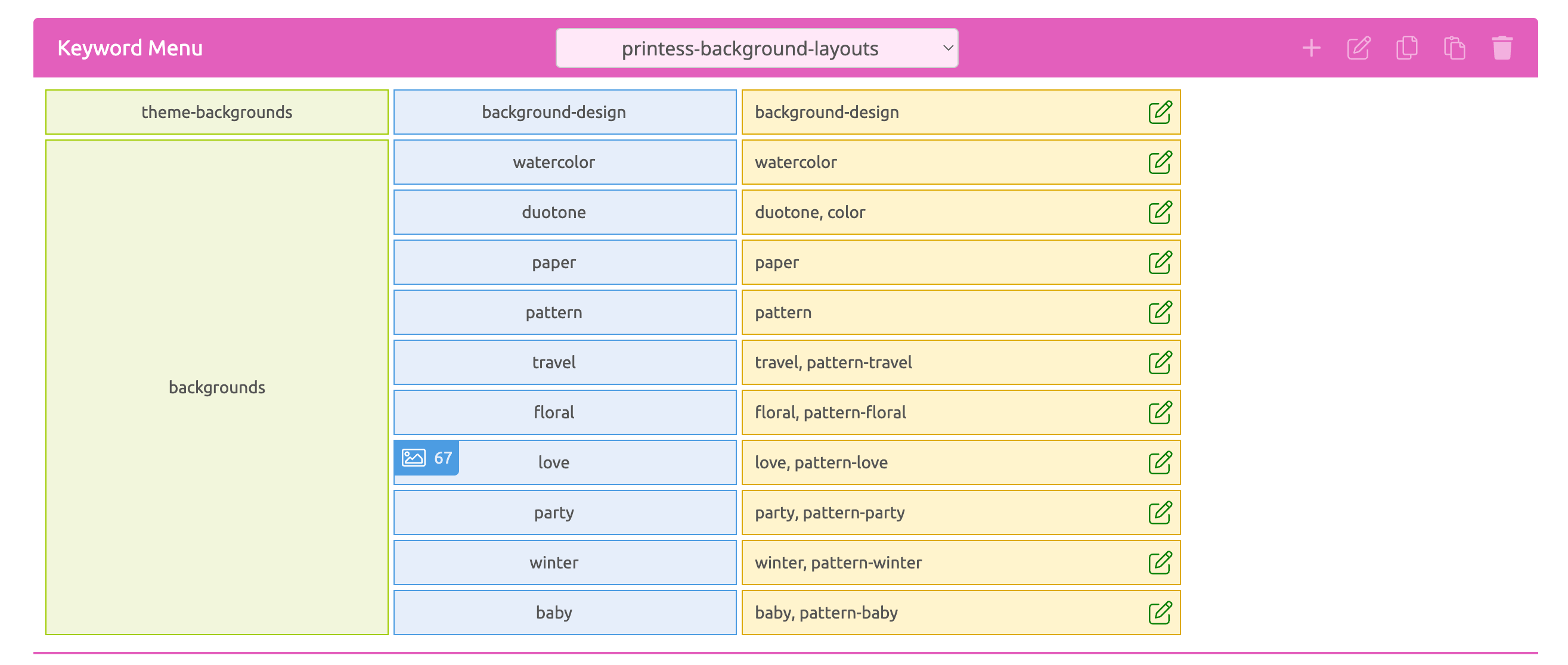Edit the duotone, color synonym entry

pos(1161,212)
